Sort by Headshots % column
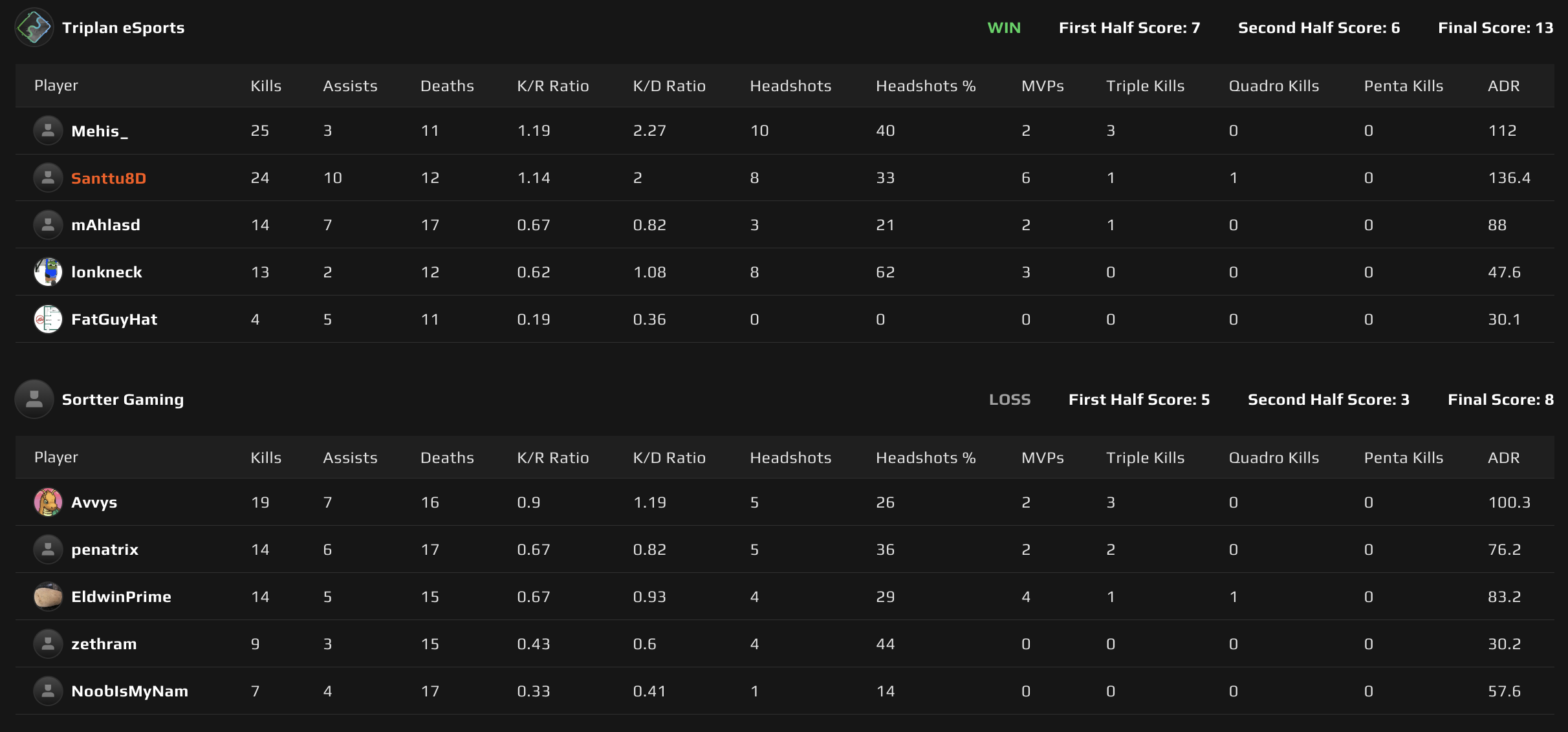This screenshot has height=732, width=1568. (x=926, y=85)
